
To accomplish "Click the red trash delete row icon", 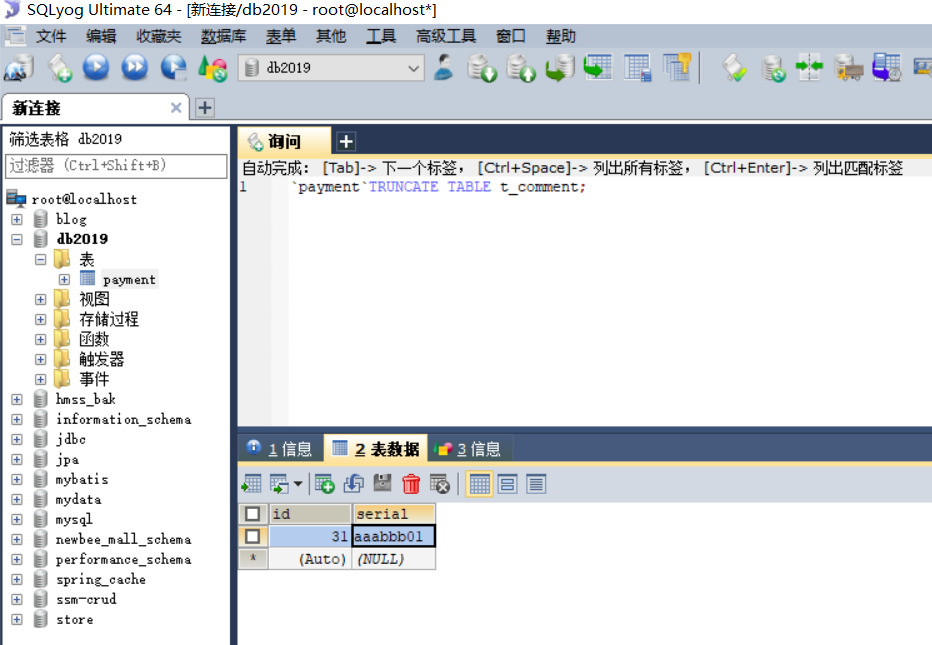I will click(x=411, y=484).
